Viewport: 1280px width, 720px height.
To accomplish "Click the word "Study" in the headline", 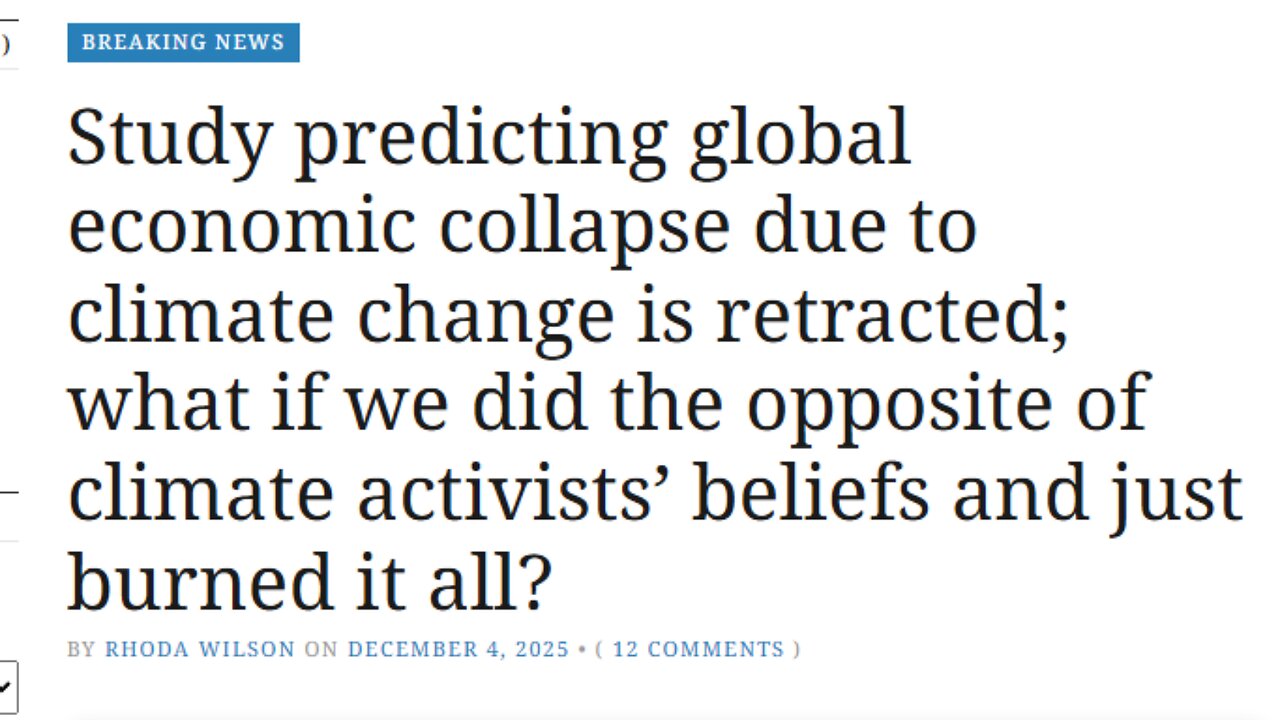I will 168,137.
